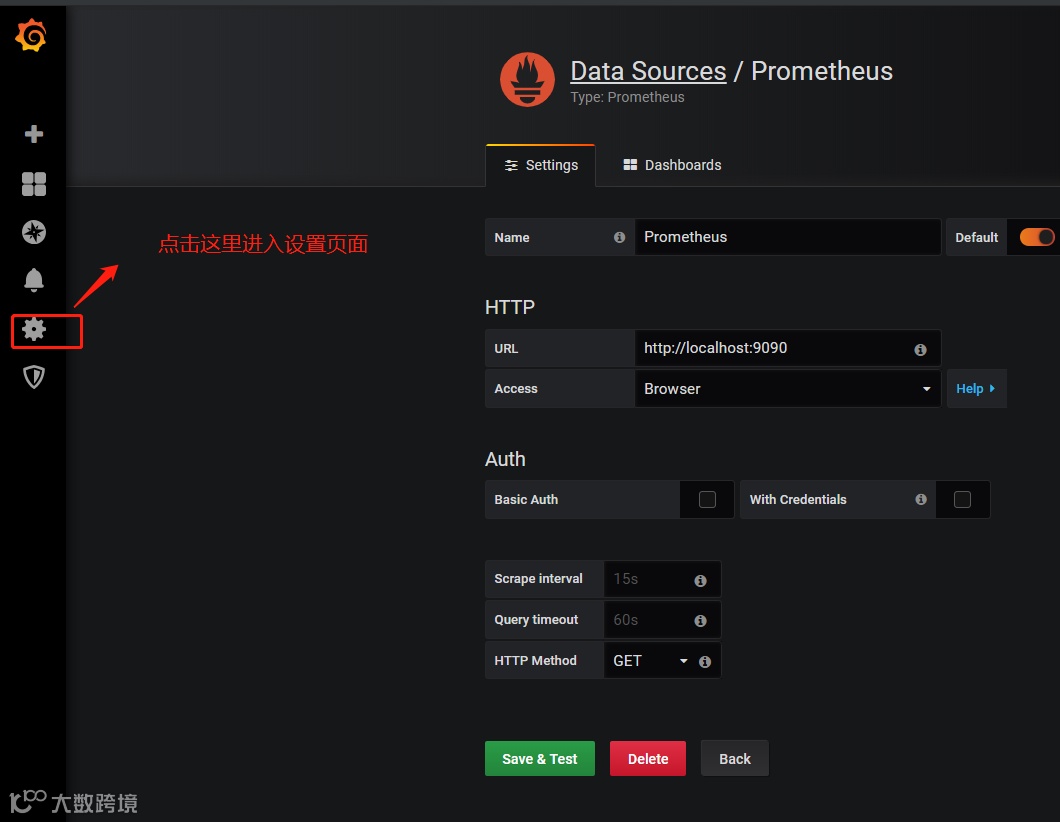Screen dimensions: 1060x822
Task: Switch to the Dashboards tab
Action: (672, 165)
